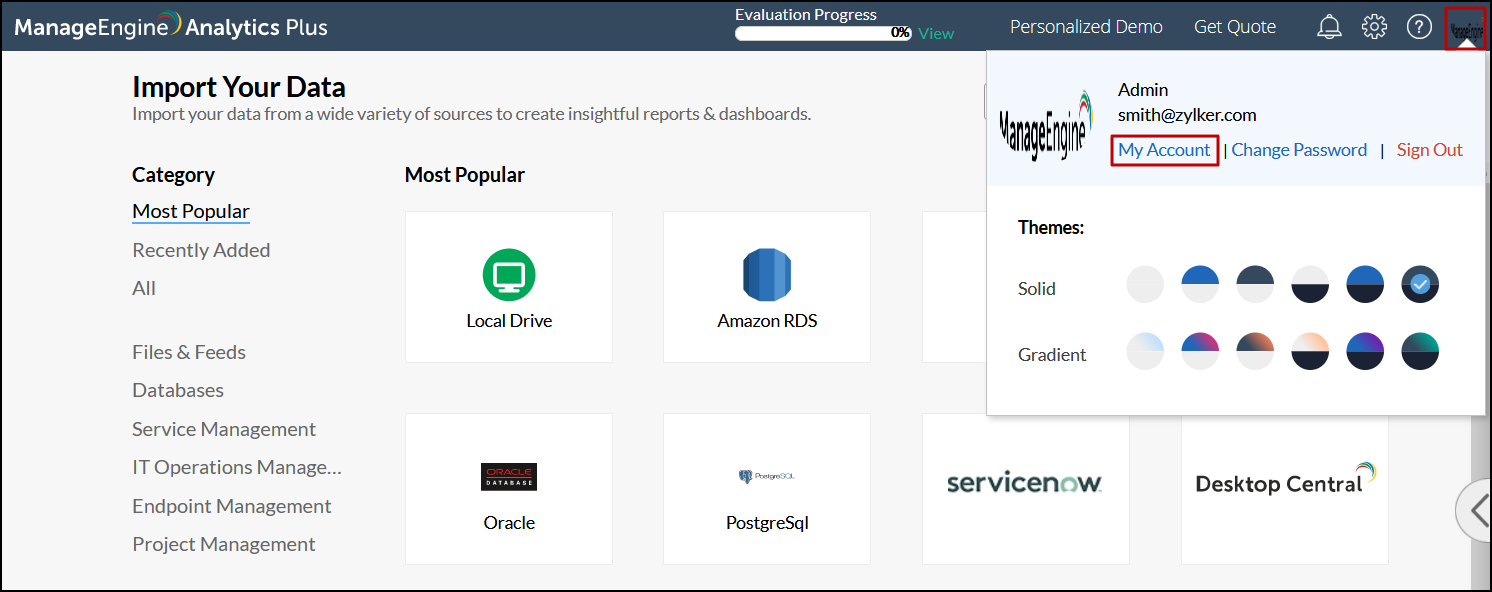This screenshot has width=1492, height=592.
Task: Choose gradient theme with blue-purple top, dark bottom
Action: tap(1365, 351)
